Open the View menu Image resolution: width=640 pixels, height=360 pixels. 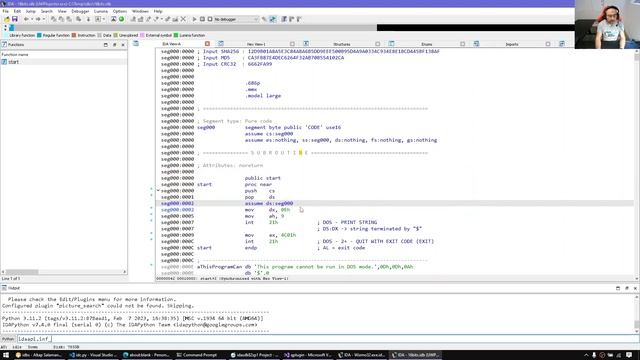click(62, 11)
